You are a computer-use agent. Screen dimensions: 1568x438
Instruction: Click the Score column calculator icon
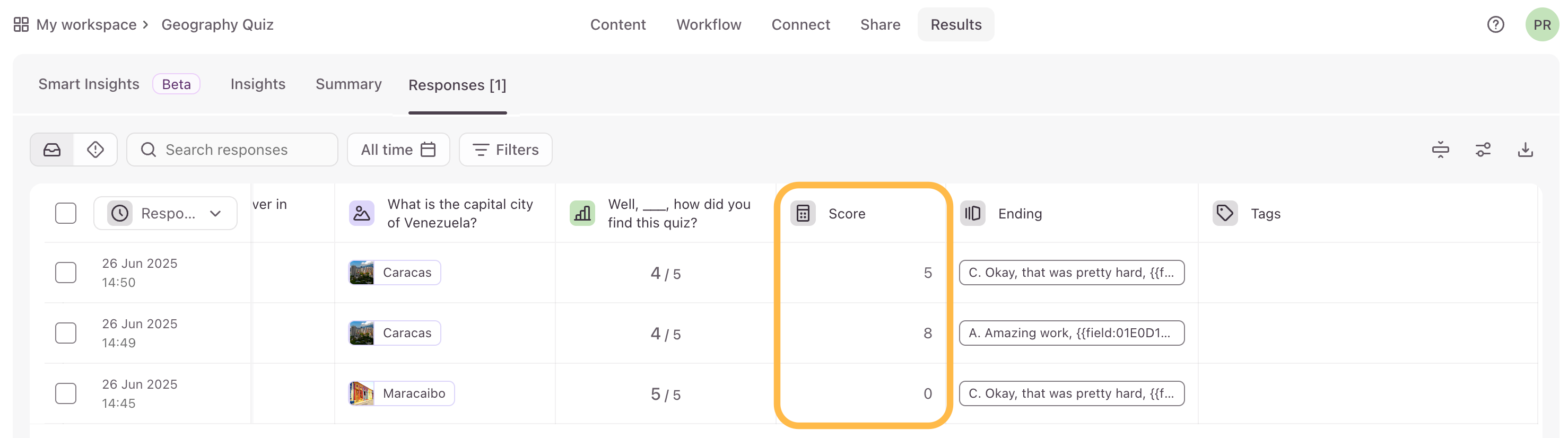click(x=803, y=214)
